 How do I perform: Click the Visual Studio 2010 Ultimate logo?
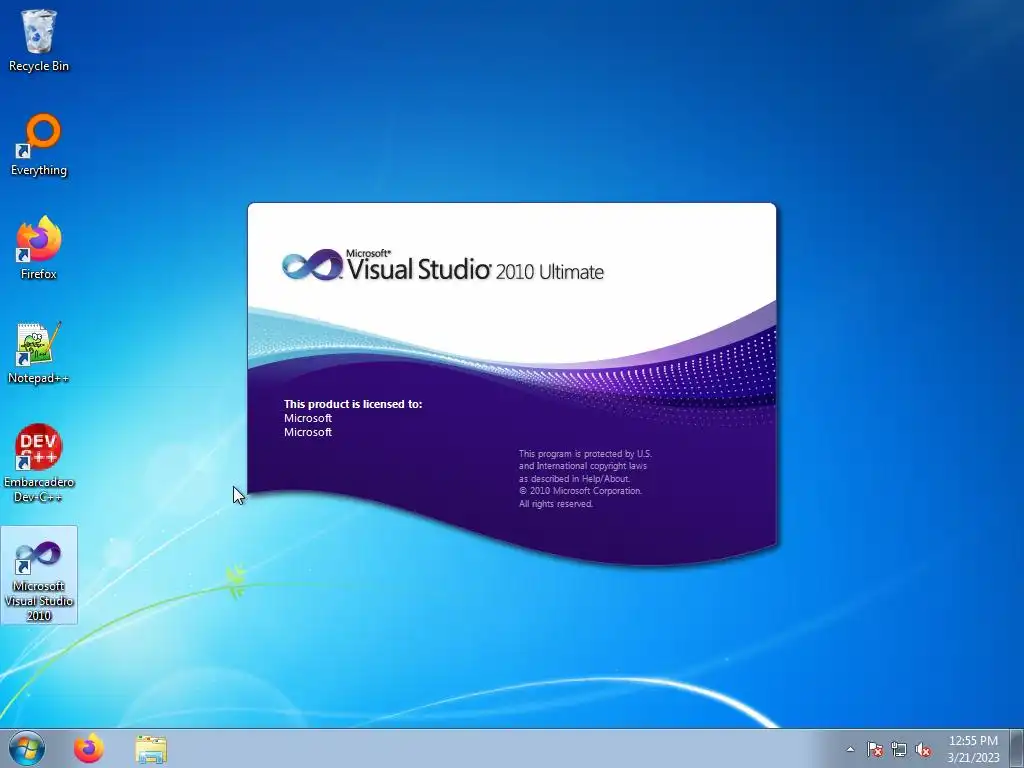443,265
